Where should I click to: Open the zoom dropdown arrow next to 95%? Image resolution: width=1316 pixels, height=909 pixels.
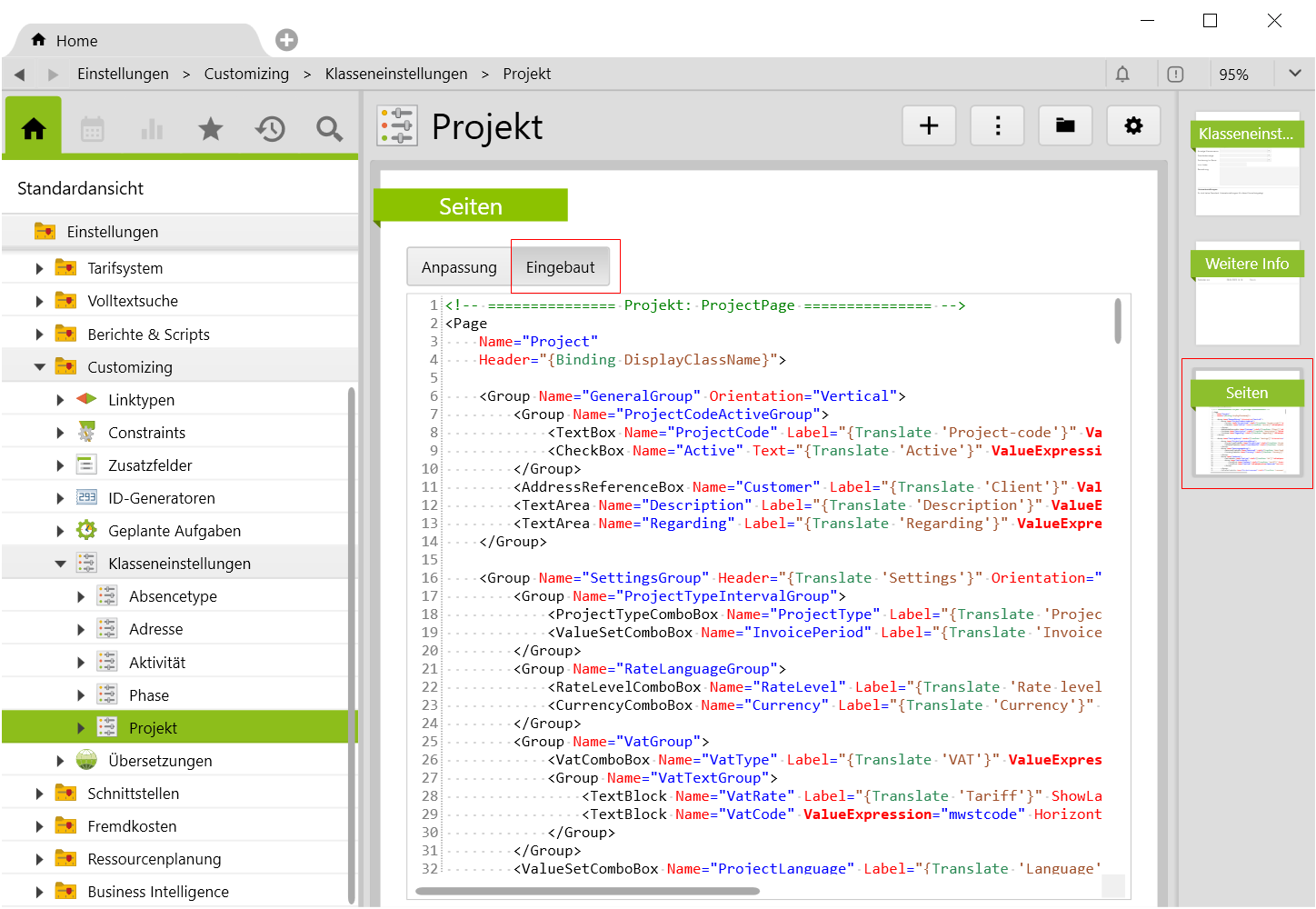[1294, 74]
